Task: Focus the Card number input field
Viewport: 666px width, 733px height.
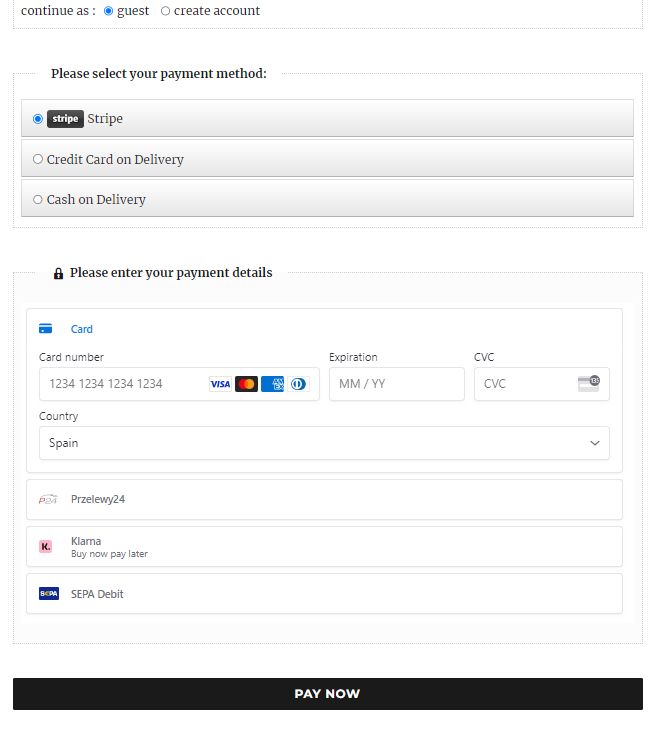Action: [x=179, y=384]
